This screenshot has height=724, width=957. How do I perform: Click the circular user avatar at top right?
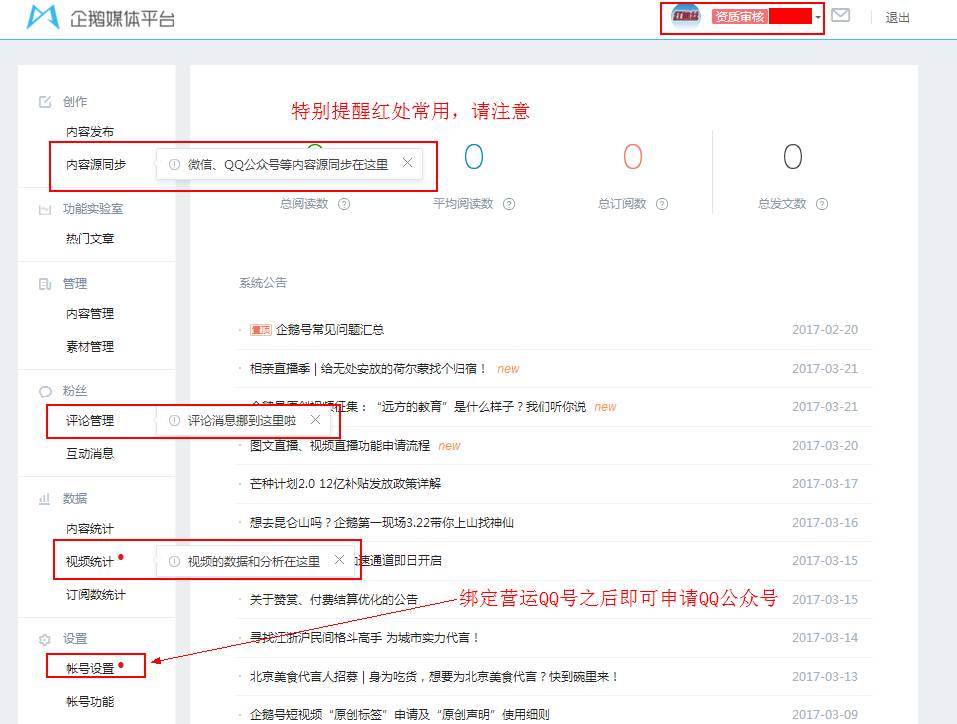pyautogui.click(x=685, y=17)
